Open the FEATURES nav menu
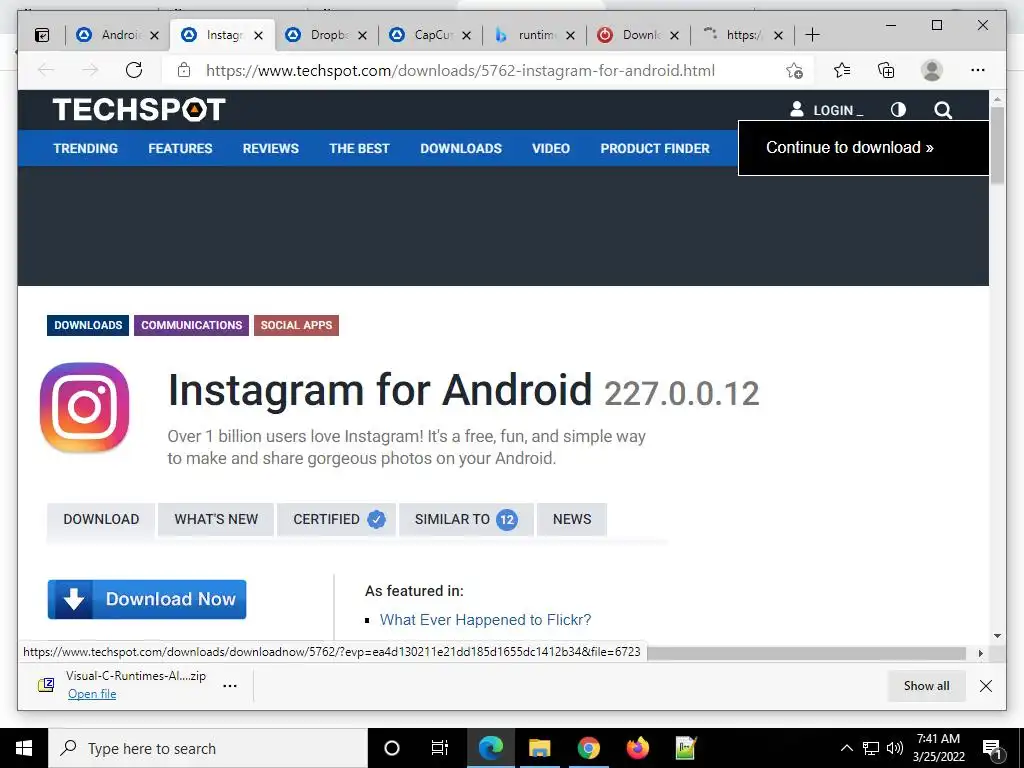Screen dimensions: 1024x768 click(180, 148)
